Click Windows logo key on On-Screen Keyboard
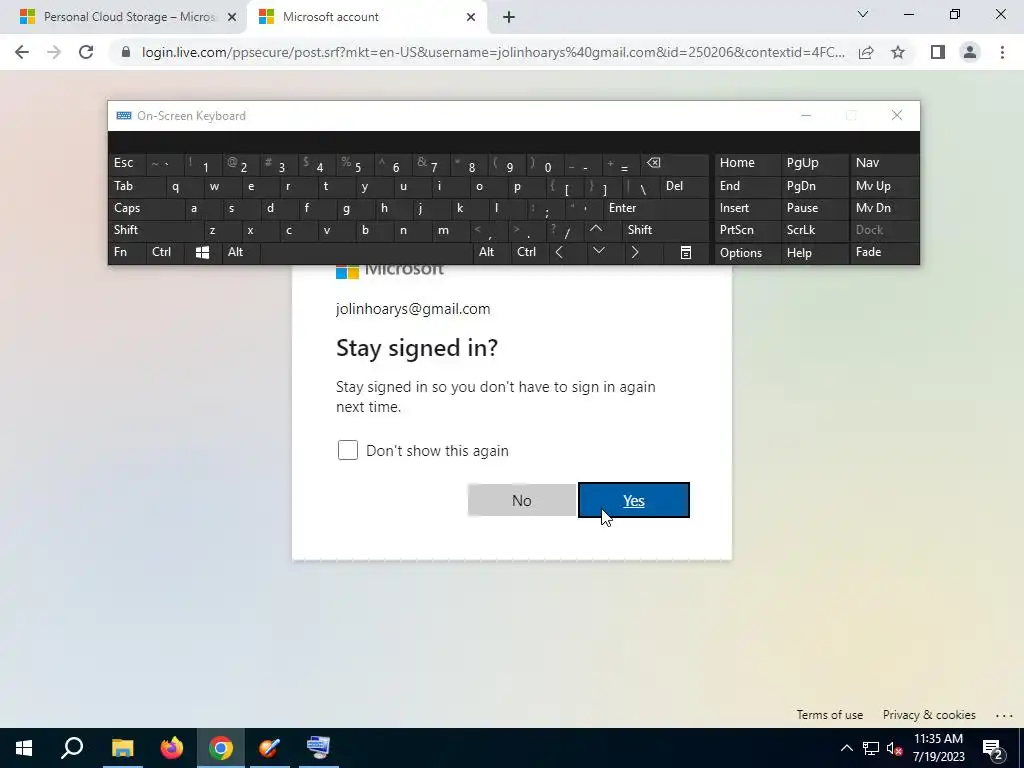The width and height of the screenshot is (1024, 768). pos(202,252)
